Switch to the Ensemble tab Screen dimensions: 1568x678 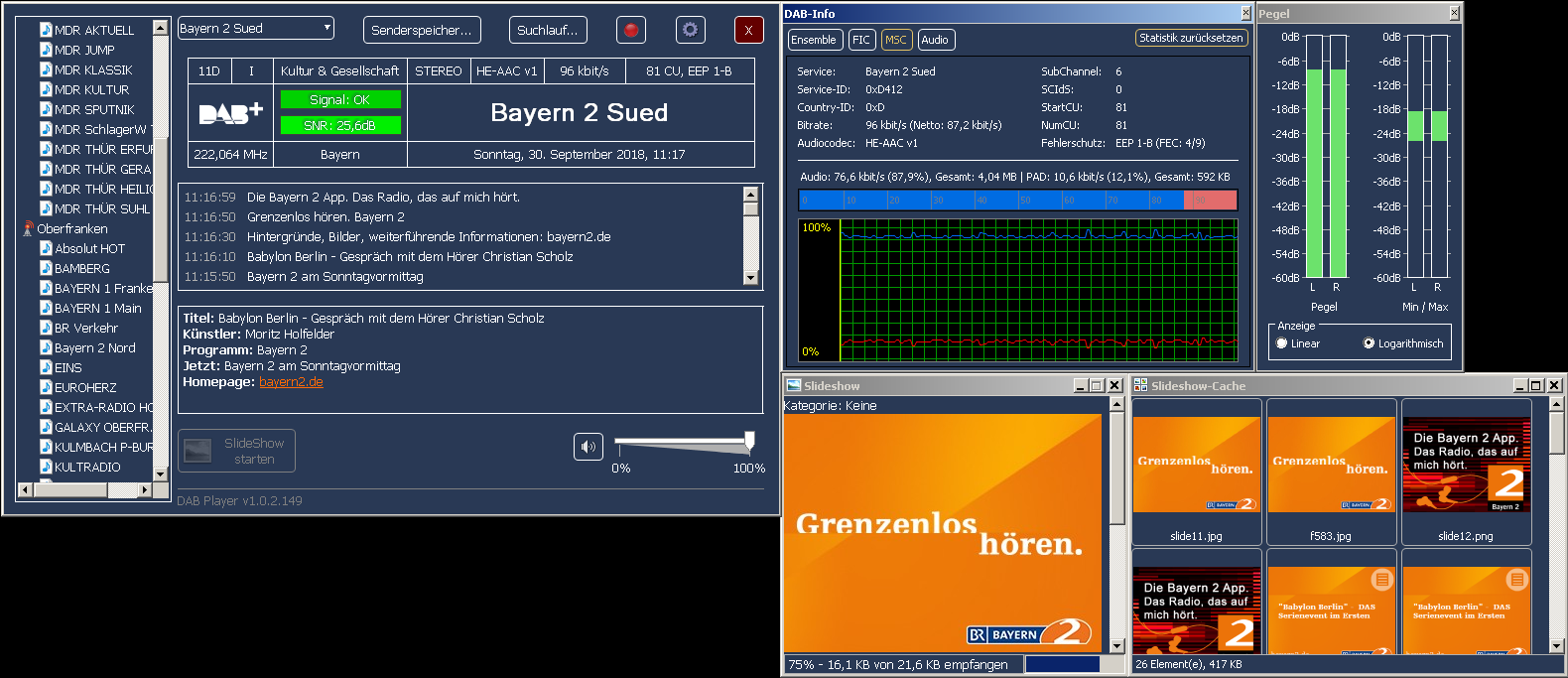pyautogui.click(x=814, y=40)
